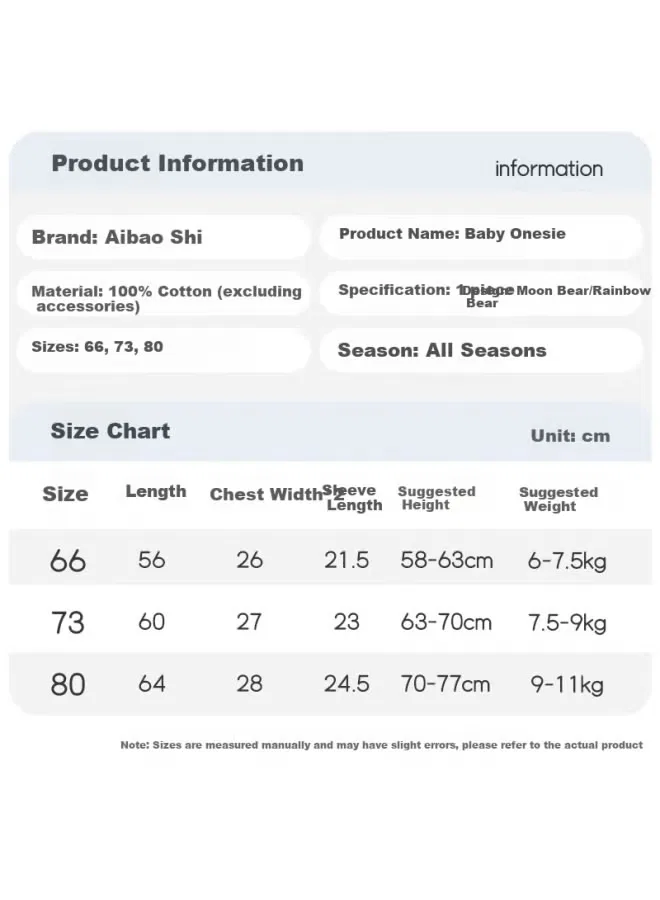Click the Sizes: 66, 73, 80 field
This screenshot has height=900, width=660.
(164, 350)
